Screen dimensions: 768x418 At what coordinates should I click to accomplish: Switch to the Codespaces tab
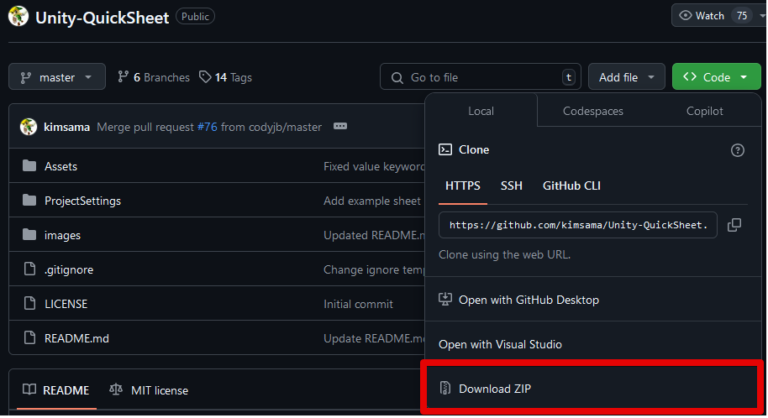pos(593,111)
